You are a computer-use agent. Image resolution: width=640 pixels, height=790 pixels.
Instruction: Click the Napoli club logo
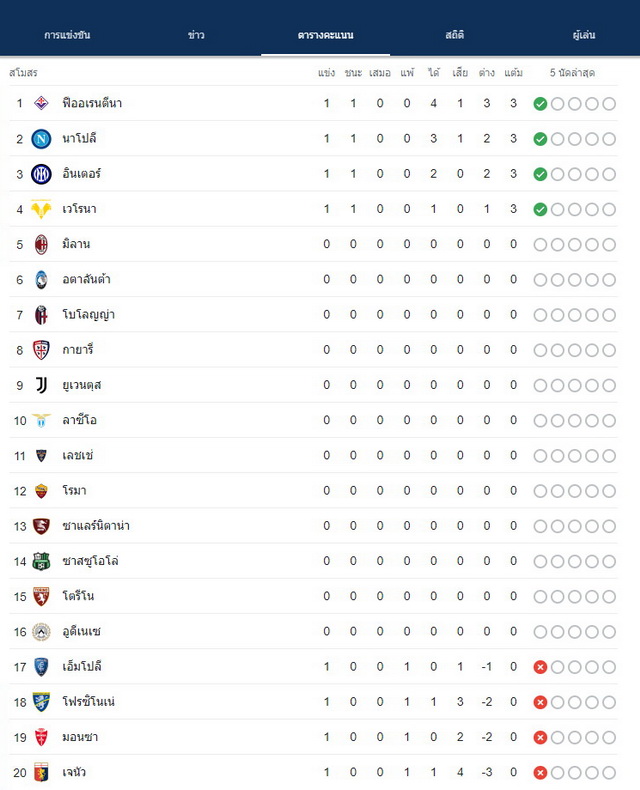[41, 139]
